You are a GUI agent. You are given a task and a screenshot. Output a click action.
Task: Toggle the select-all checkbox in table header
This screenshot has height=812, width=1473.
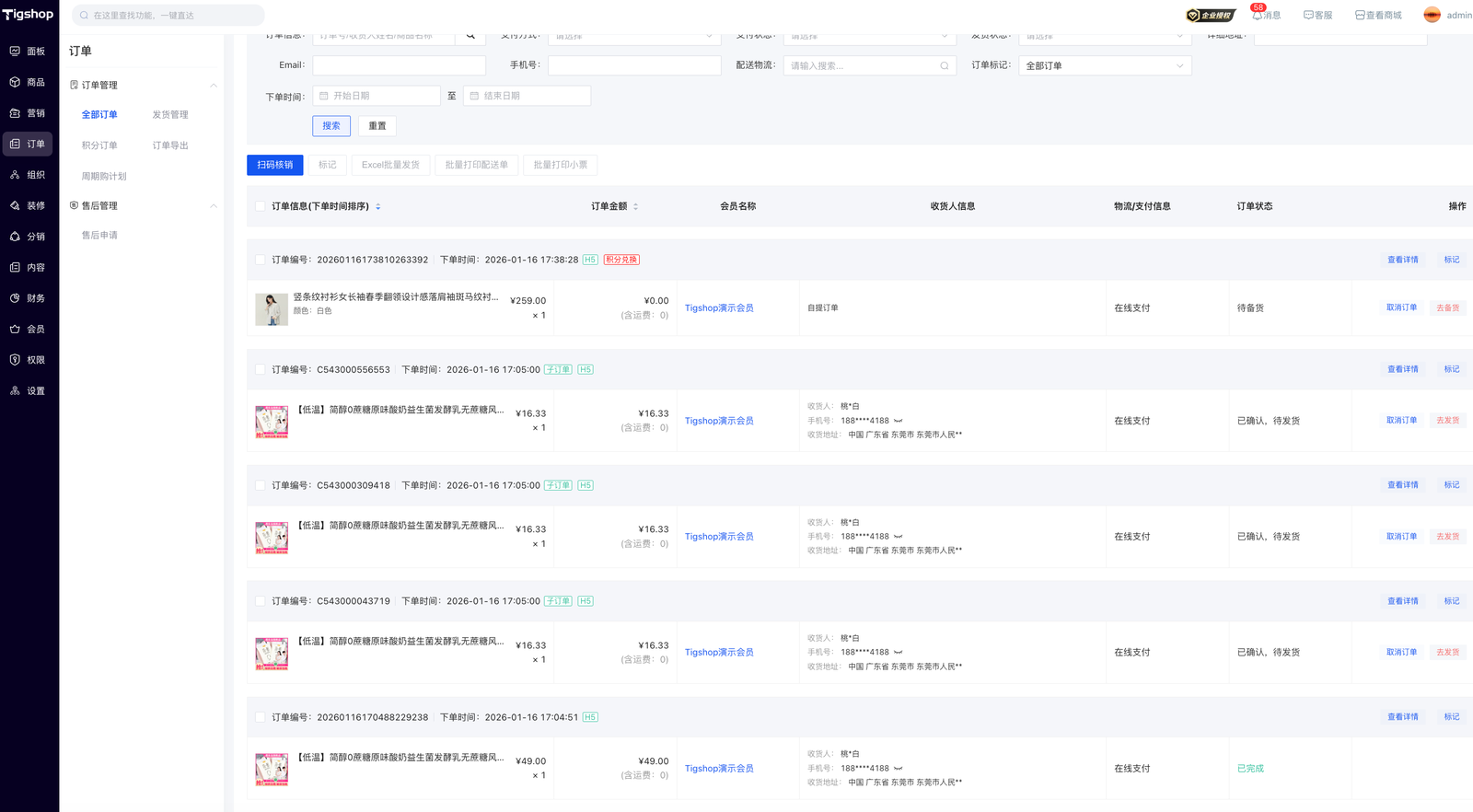pyautogui.click(x=261, y=206)
